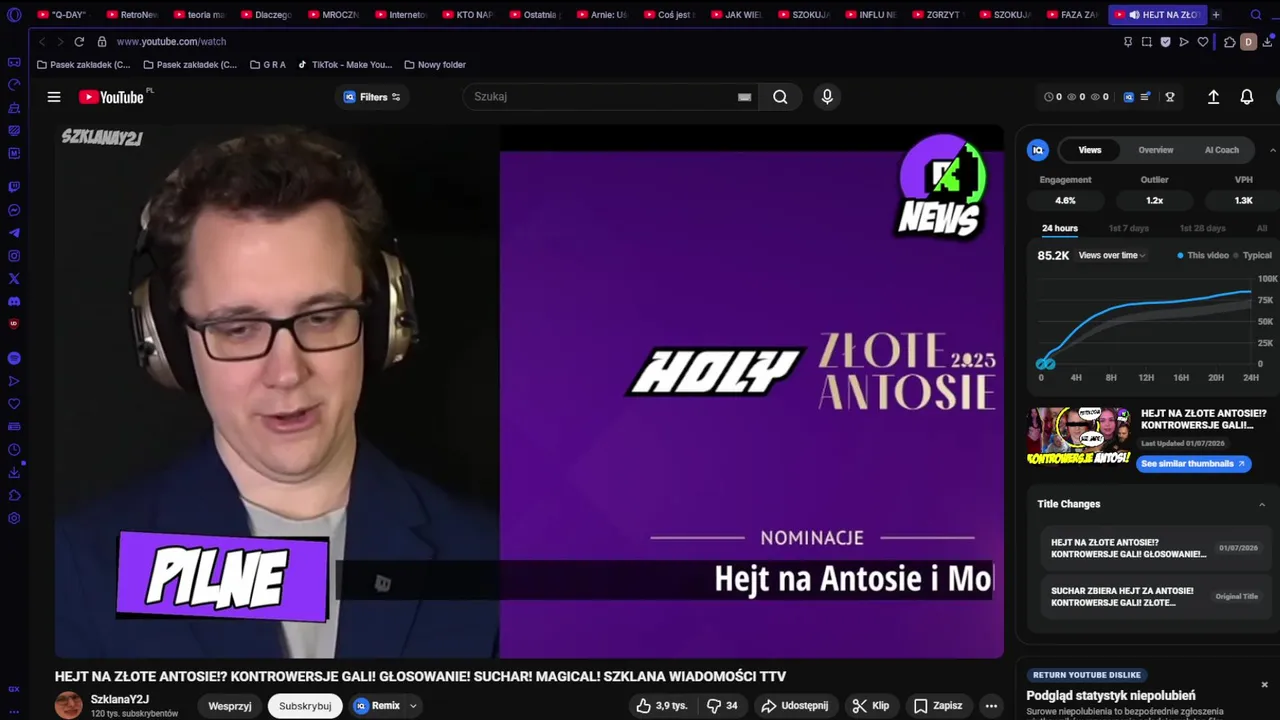Open the SzklanaY2J channel avatar
This screenshot has height=720, width=1280.
pos(69,705)
